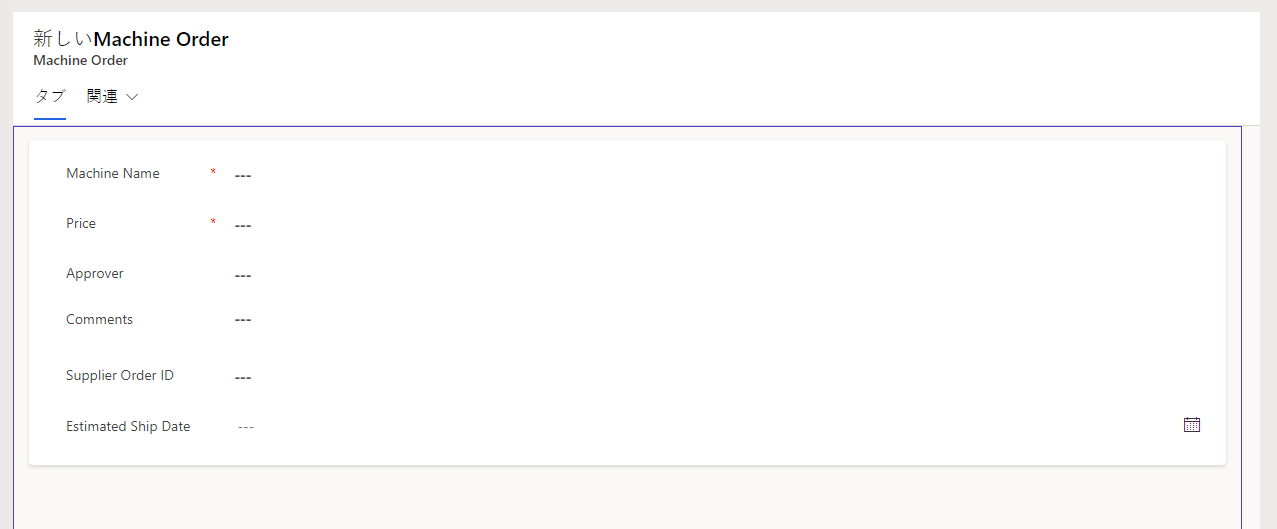Open the 関連 related menu
The image size is (1277, 529).
tap(103, 97)
